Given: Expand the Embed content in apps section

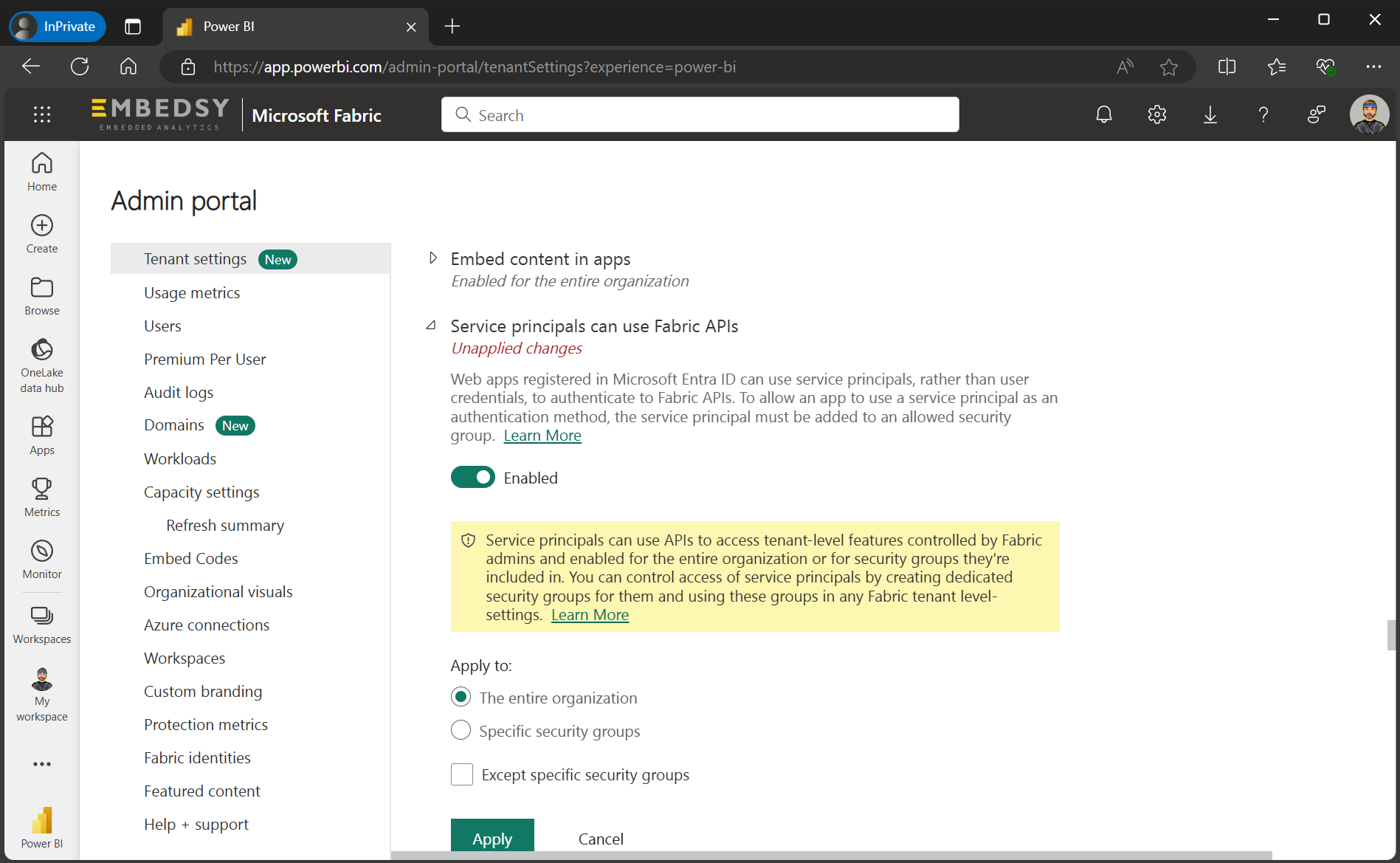Looking at the screenshot, I should click(433, 258).
